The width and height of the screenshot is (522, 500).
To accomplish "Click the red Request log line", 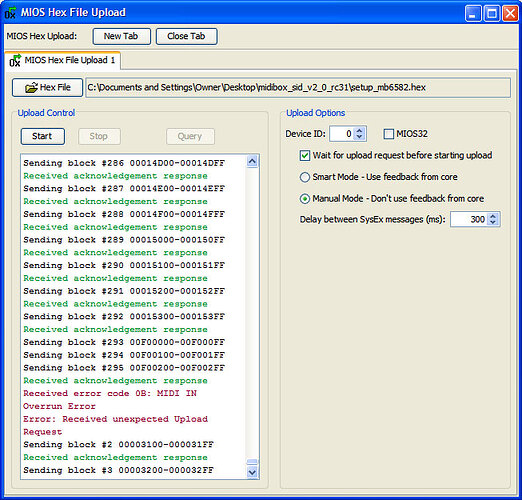I will click(x=43, y=432).
